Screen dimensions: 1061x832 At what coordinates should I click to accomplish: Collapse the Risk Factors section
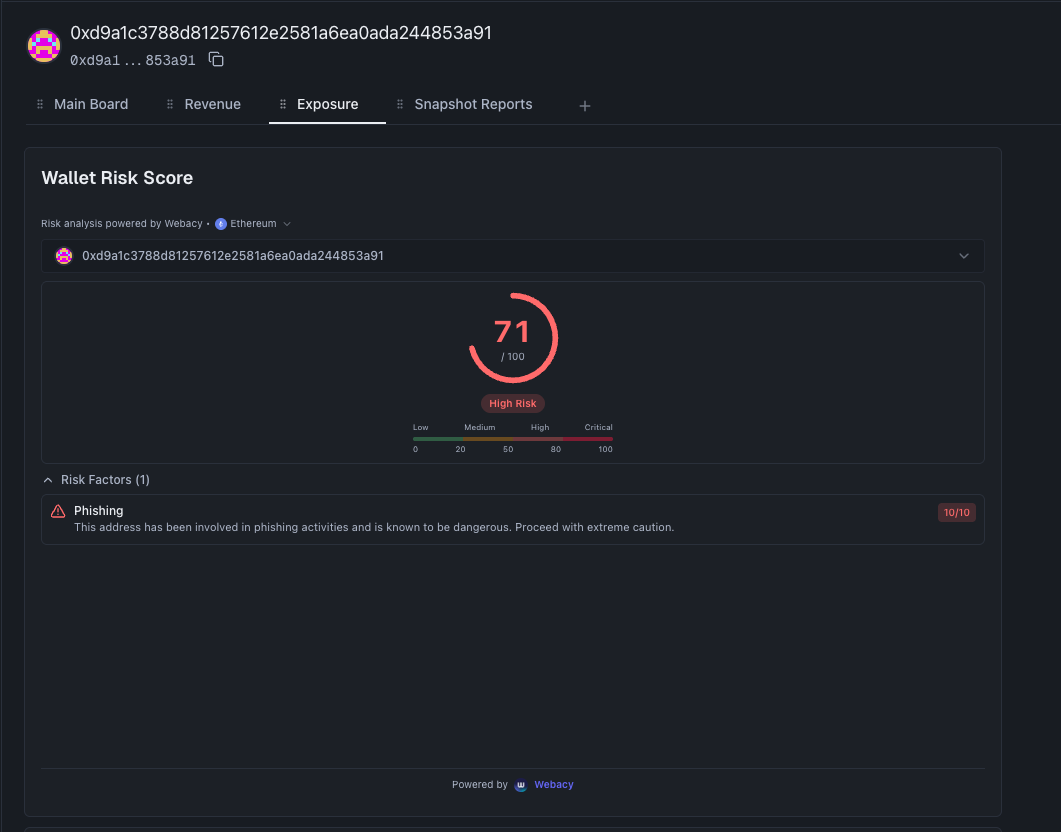48,480
